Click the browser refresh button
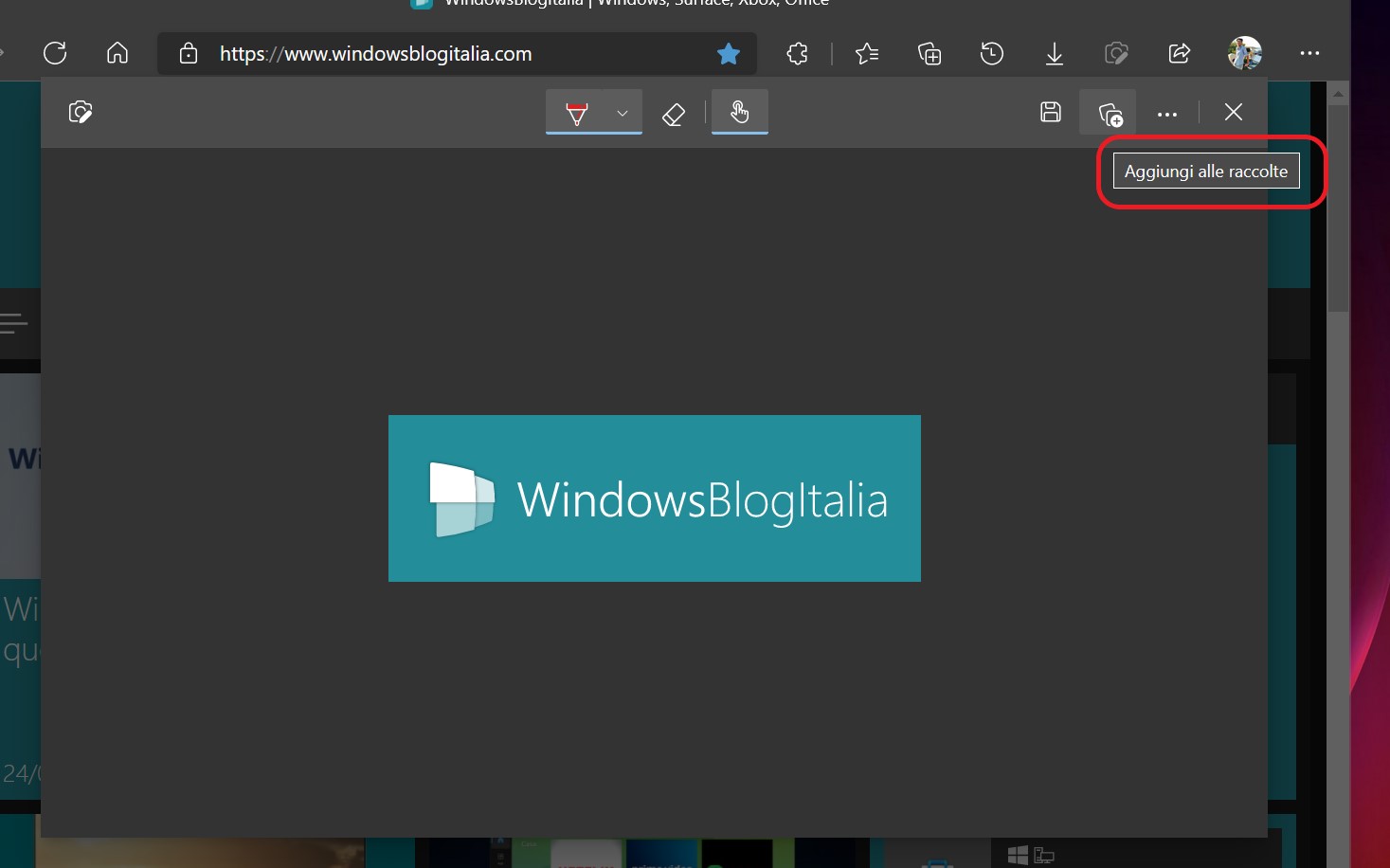 (x=55, y=53)
